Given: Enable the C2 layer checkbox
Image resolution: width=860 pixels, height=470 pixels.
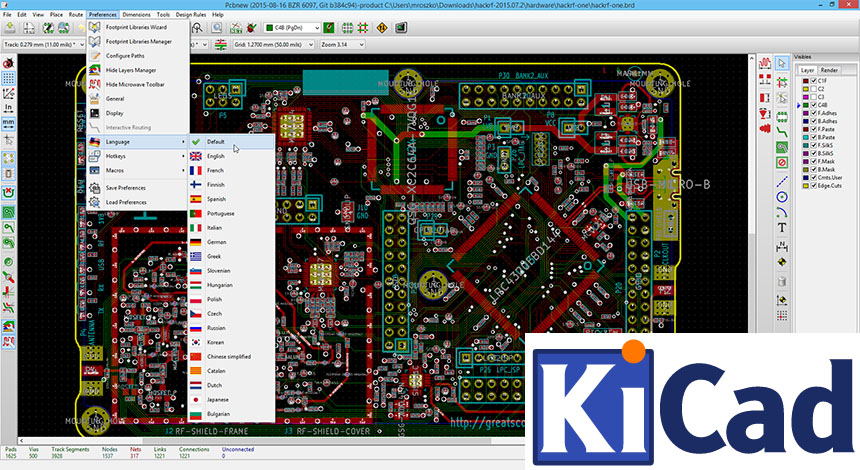Looking at the screenshot, I should pos(813,88).
